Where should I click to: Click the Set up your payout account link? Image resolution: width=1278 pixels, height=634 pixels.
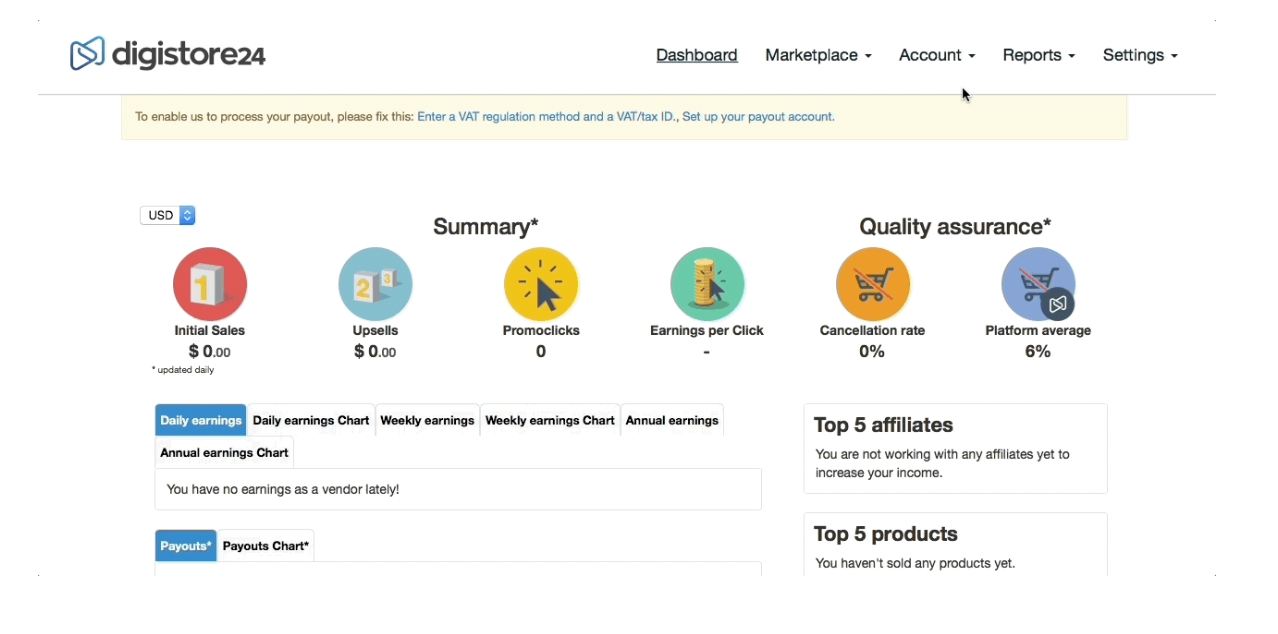pyautogui.click(x=758, y=117)
